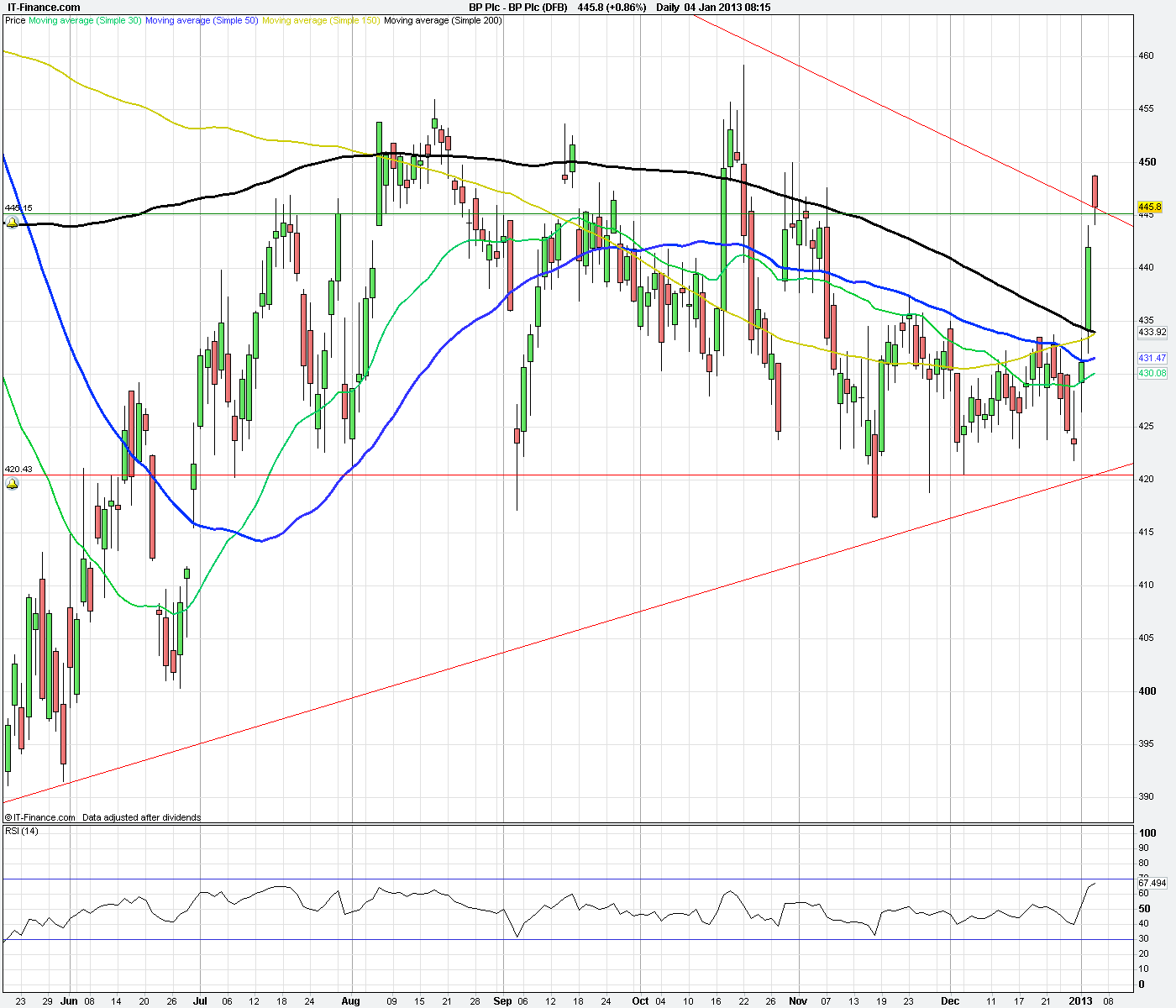
Task: Click the alert bell icon at the 445.15 level
Action: 12,223
